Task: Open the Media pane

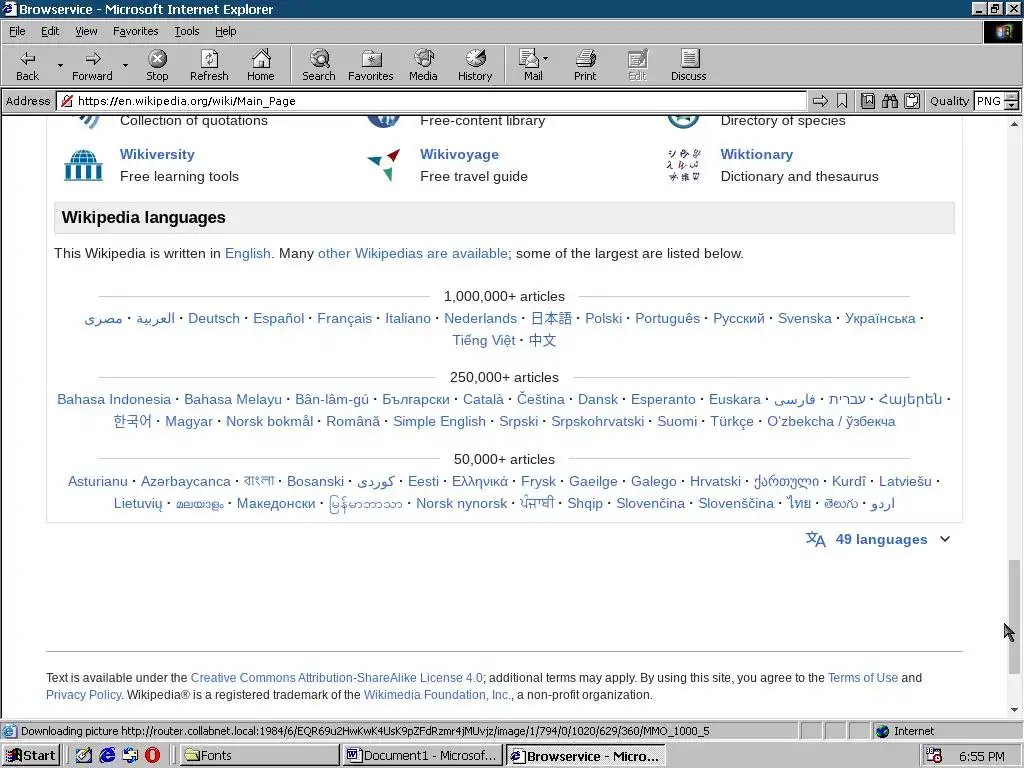Action: [x=423, y=65]
